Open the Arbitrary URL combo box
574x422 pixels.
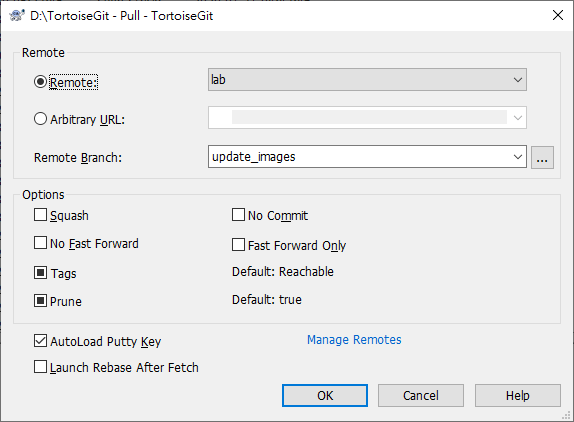click(x=367, y=117)
